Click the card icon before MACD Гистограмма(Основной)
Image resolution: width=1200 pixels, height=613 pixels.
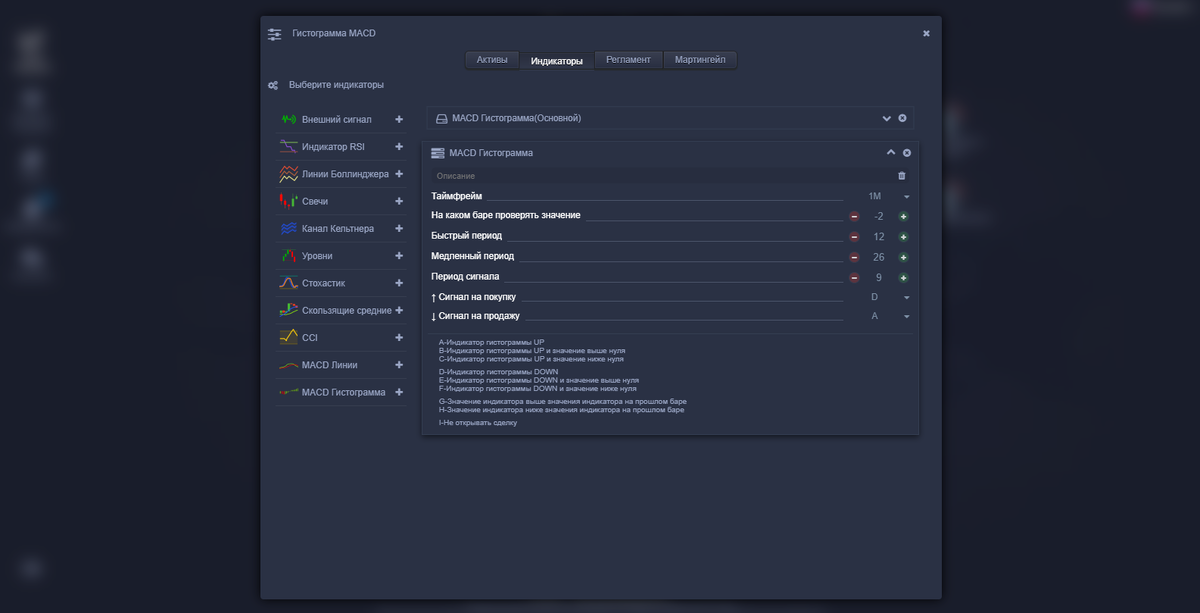pos(441,118)
